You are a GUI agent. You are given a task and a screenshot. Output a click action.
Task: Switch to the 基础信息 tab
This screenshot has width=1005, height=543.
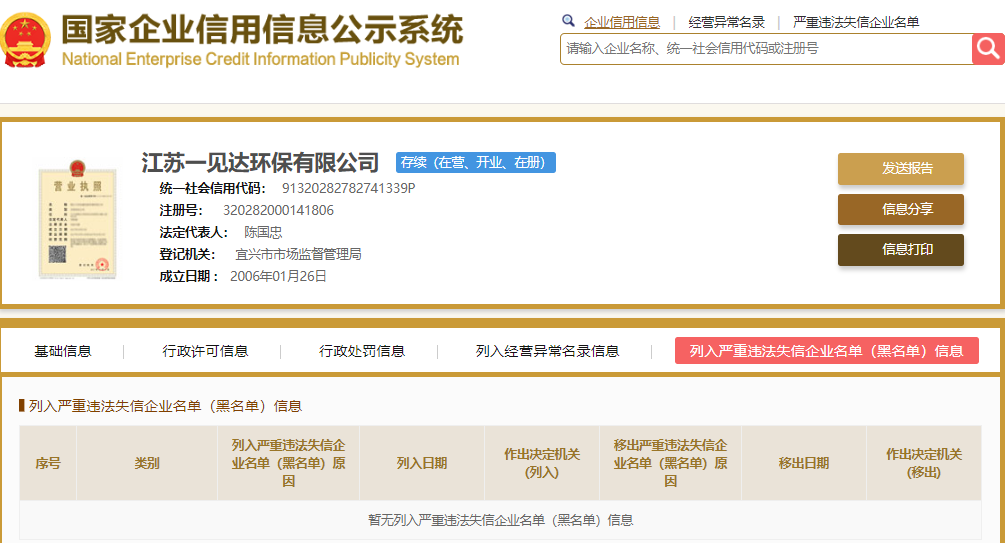(x=63, y=351)
